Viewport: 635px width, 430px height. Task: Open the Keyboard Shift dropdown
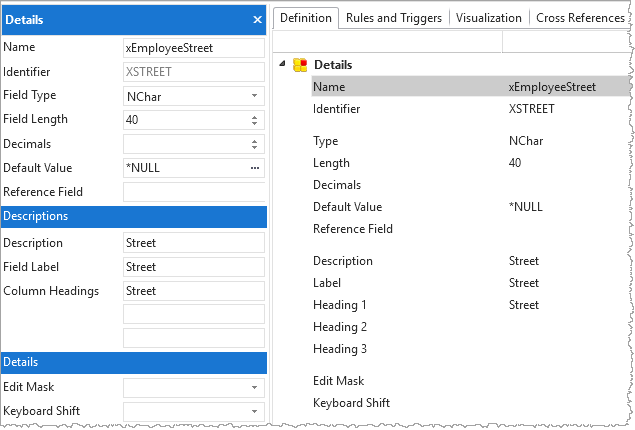(x=255, y=411)
